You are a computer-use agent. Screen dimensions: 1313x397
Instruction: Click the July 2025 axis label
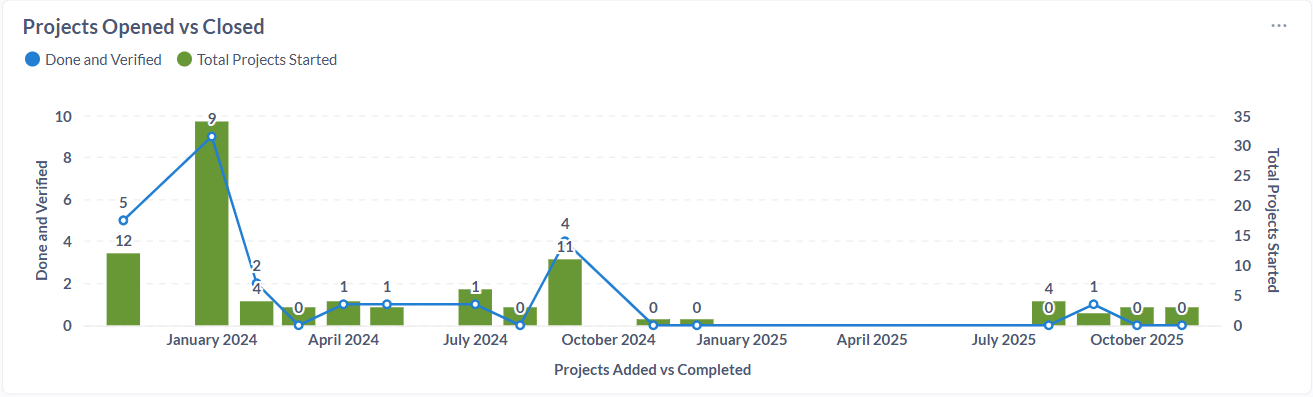[x=1004, y=340]
